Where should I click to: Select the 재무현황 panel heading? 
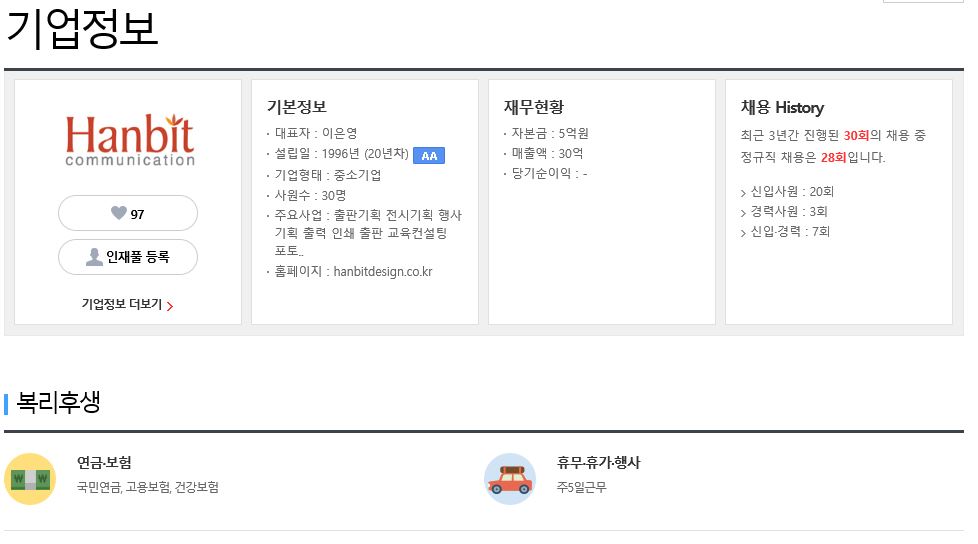pyautogui.click(x=534, y=107)
